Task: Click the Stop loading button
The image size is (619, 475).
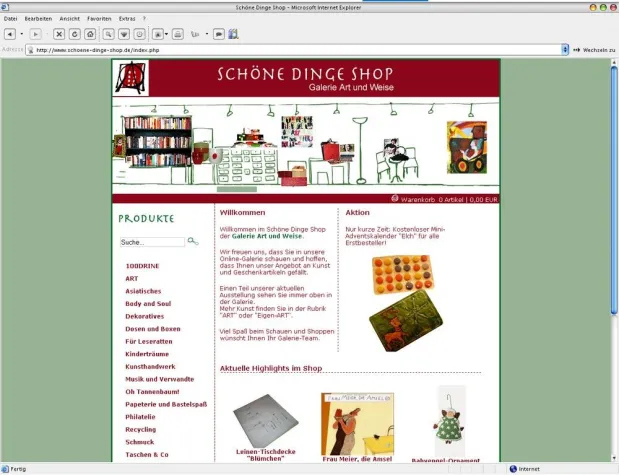Action: point(60,33)
